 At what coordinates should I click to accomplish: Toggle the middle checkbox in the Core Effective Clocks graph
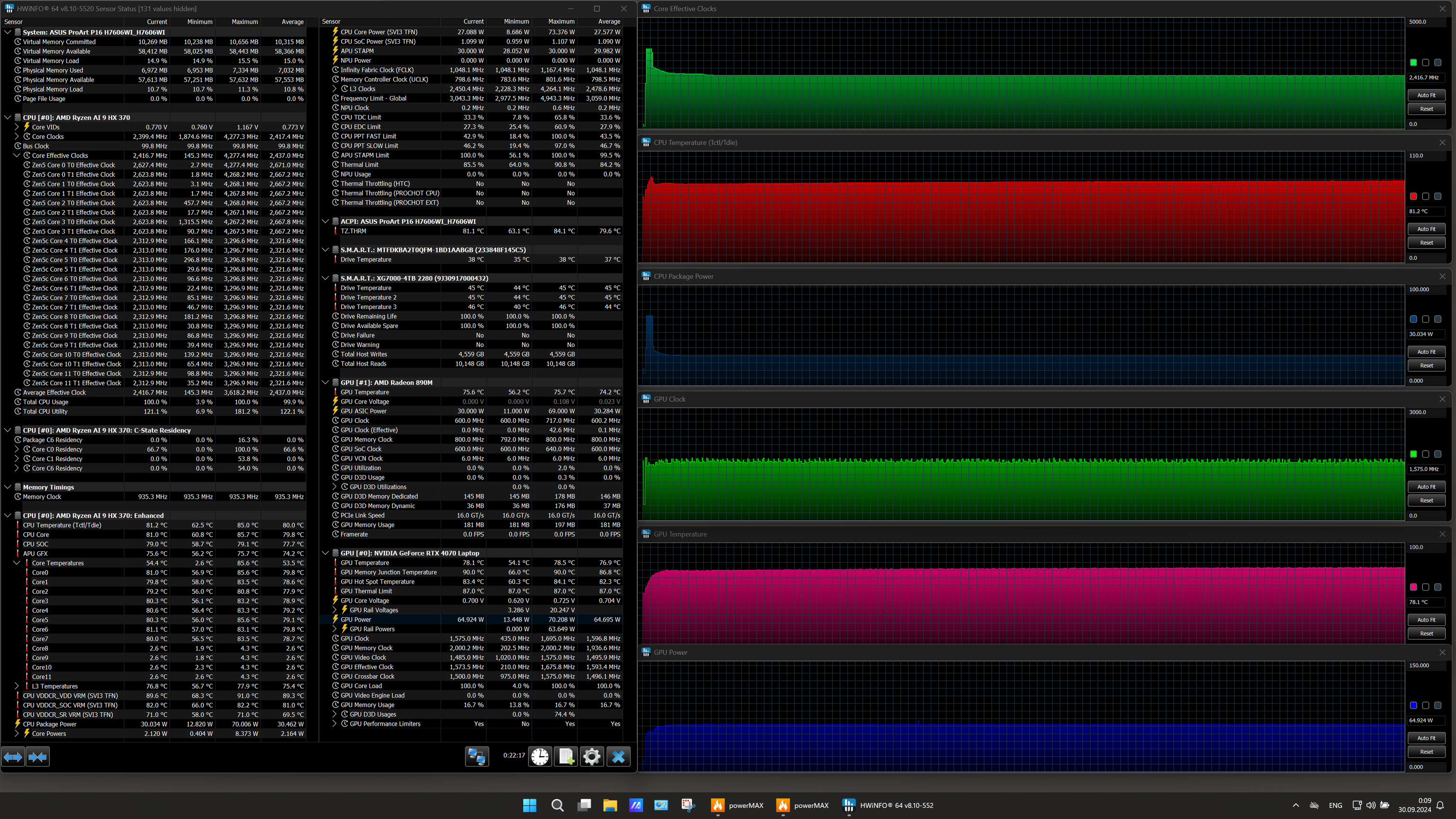click(x=1425, y=63)
